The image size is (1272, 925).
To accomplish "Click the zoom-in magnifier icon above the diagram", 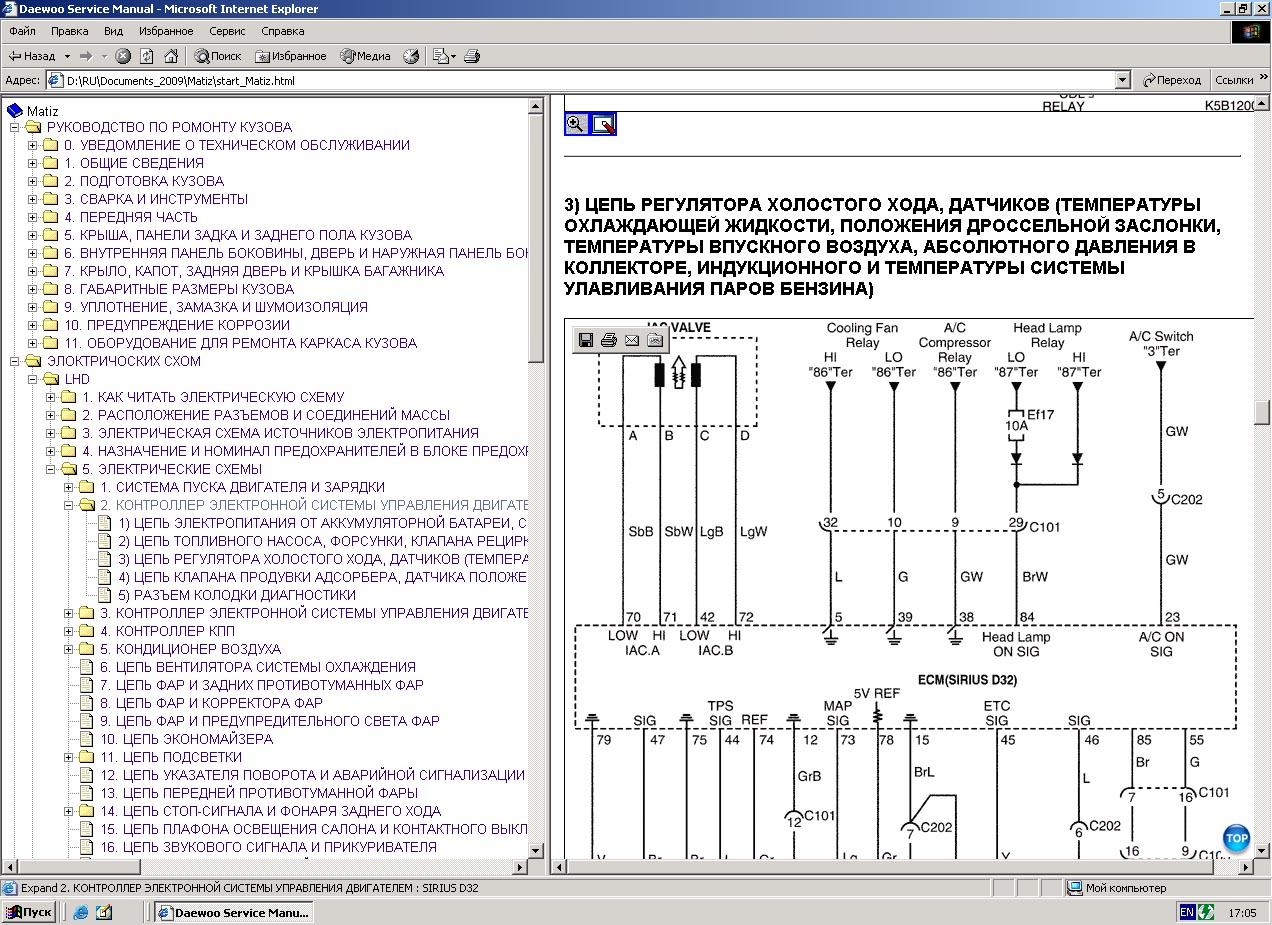I will click(x=576, y=124).
